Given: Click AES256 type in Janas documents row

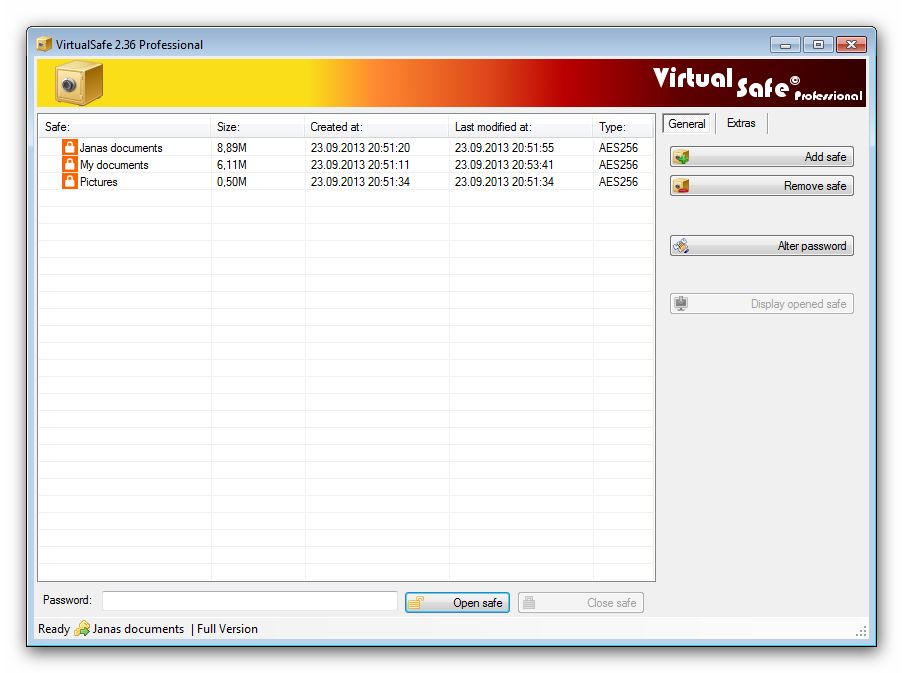Looking at the screenshot, I should (x=618, y=148).
